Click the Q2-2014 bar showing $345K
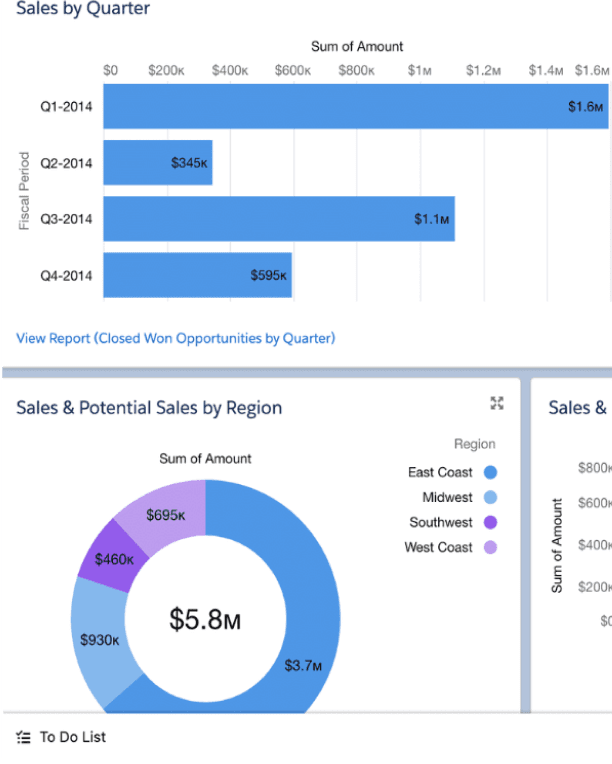The width and height of the screenshot is (612, 764). pos(158,163)
